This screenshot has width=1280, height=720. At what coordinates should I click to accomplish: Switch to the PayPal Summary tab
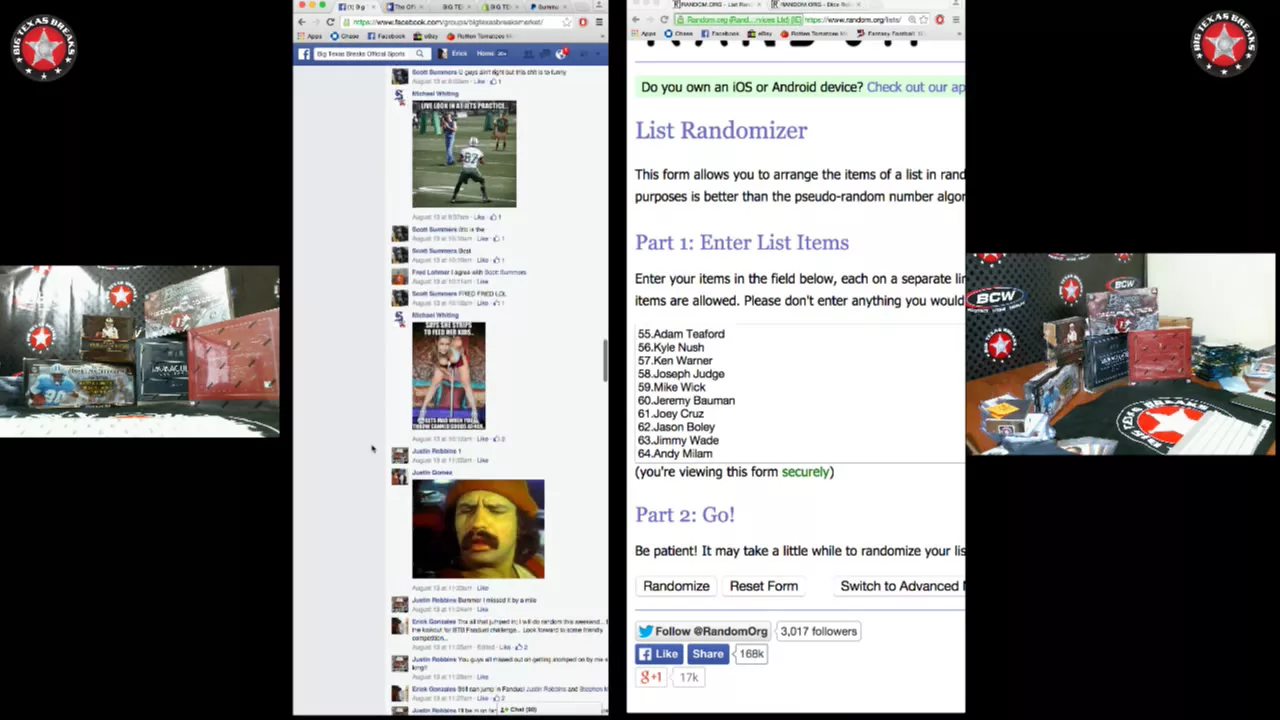pos(548,7)
